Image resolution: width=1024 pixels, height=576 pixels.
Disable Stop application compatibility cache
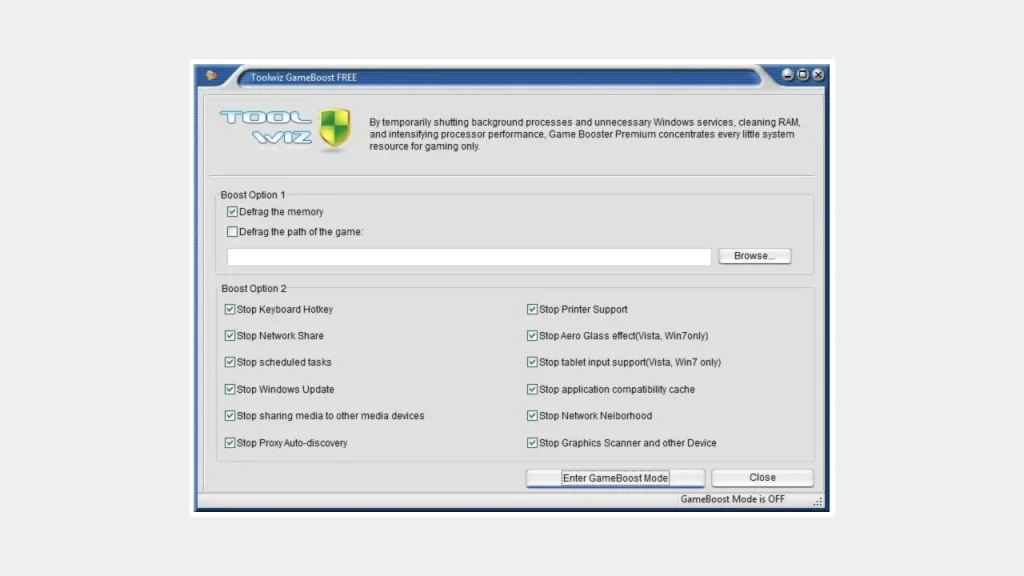click(532, 389)
